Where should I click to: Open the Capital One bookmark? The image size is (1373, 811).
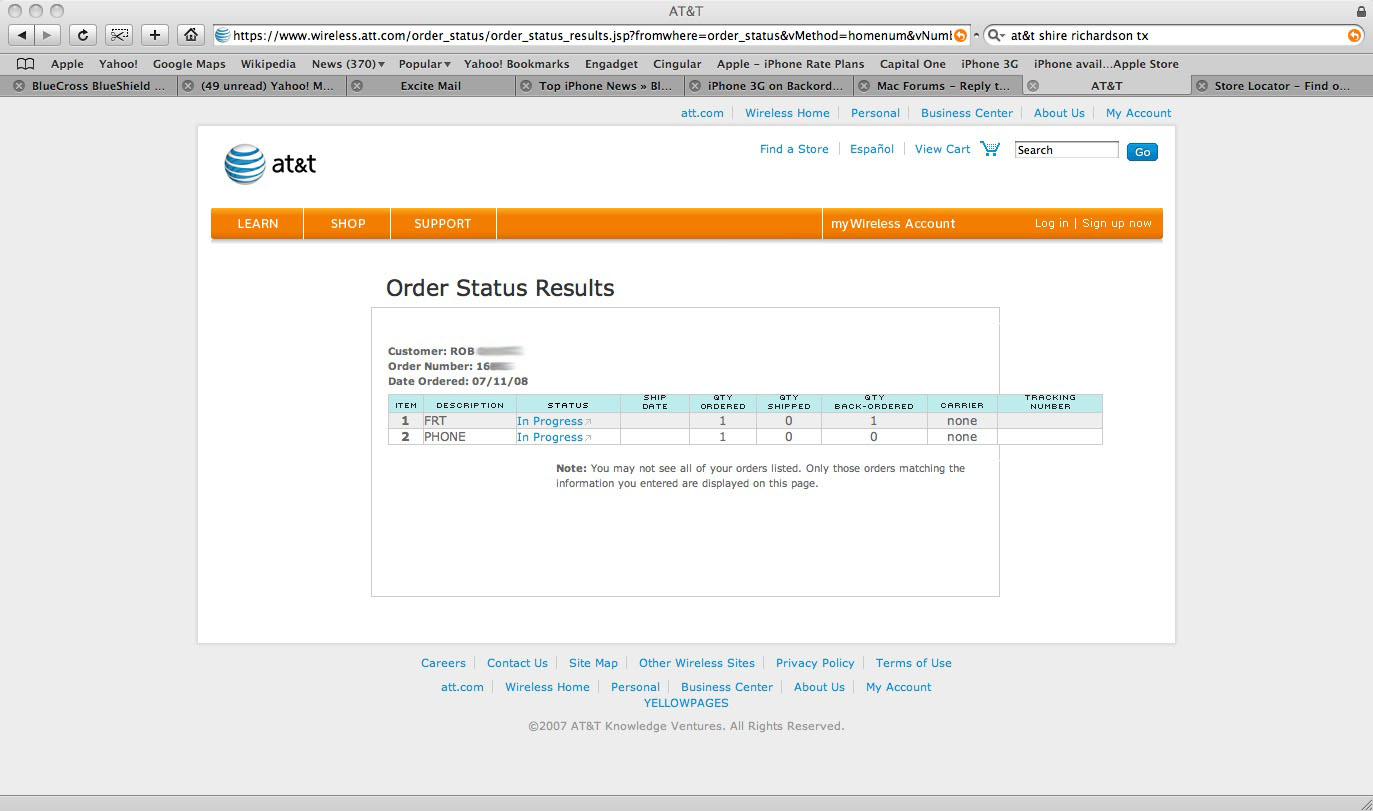click(913, 64)
